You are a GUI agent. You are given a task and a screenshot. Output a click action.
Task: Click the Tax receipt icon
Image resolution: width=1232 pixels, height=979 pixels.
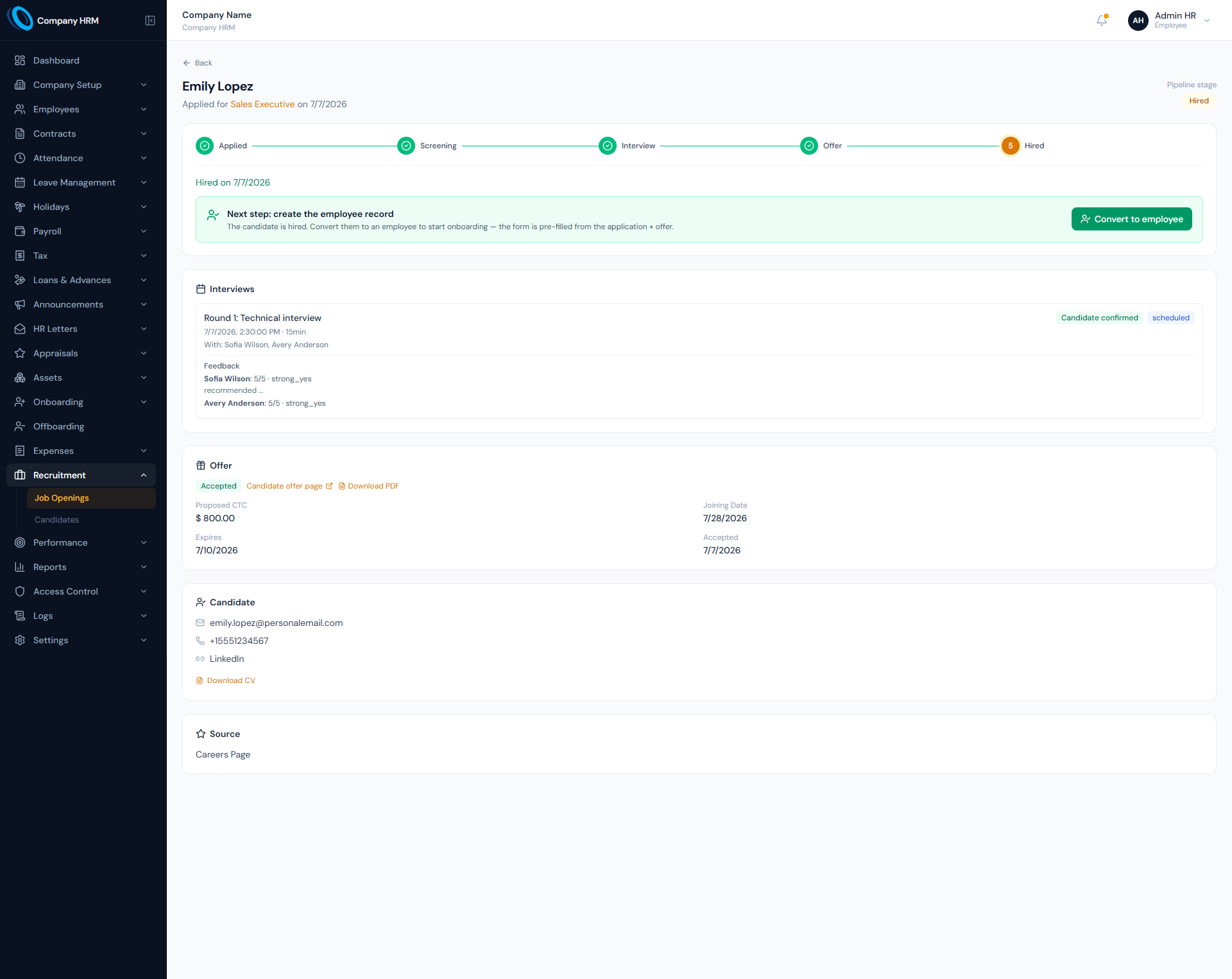coord(20,256)
